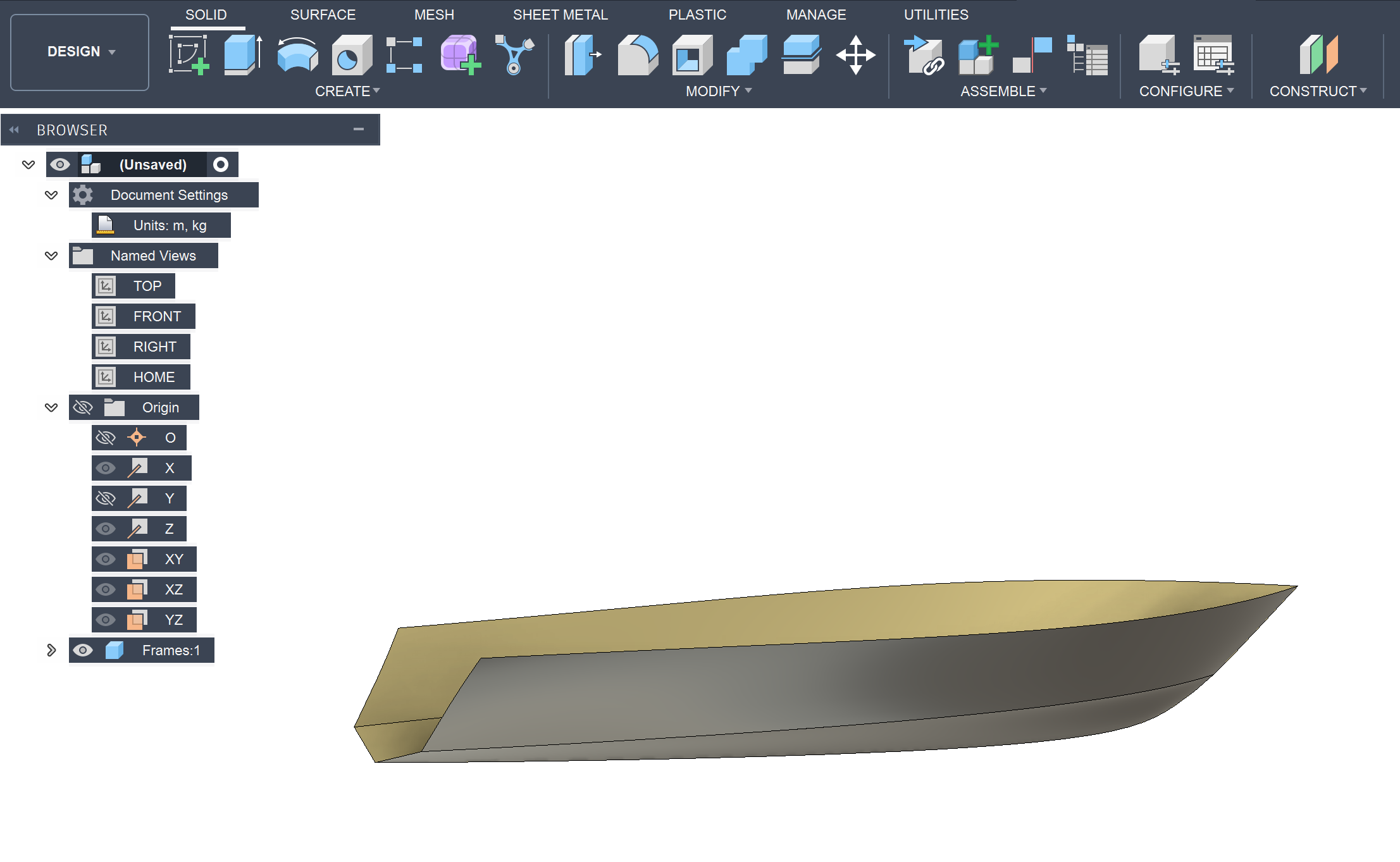
Task: Select the FRONT named view
Action: coord(156,316)
